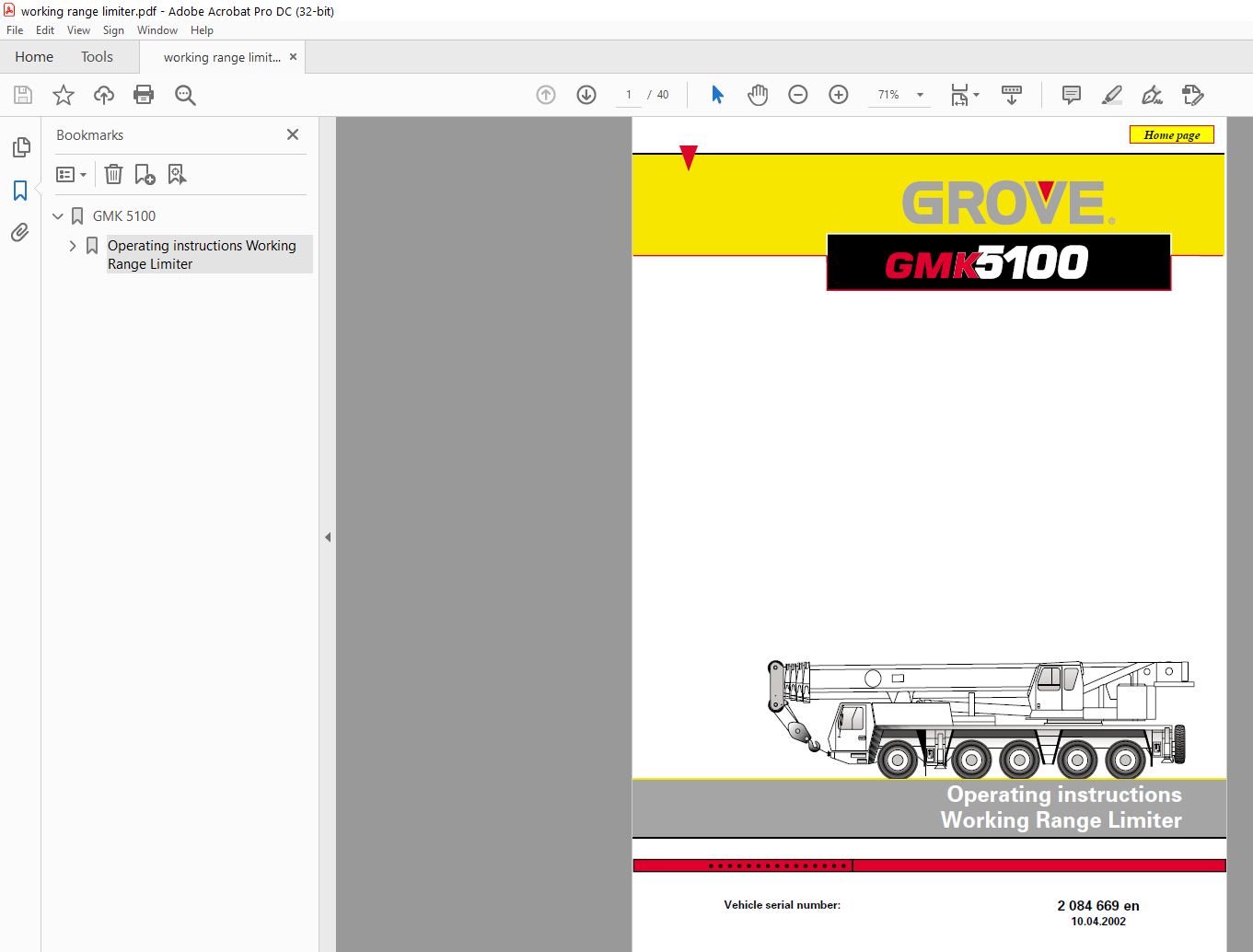Image resolution: width=1253 pixels, height=952 pixels.
Task: Zoom in with plus button
Action: click(839, 95)
